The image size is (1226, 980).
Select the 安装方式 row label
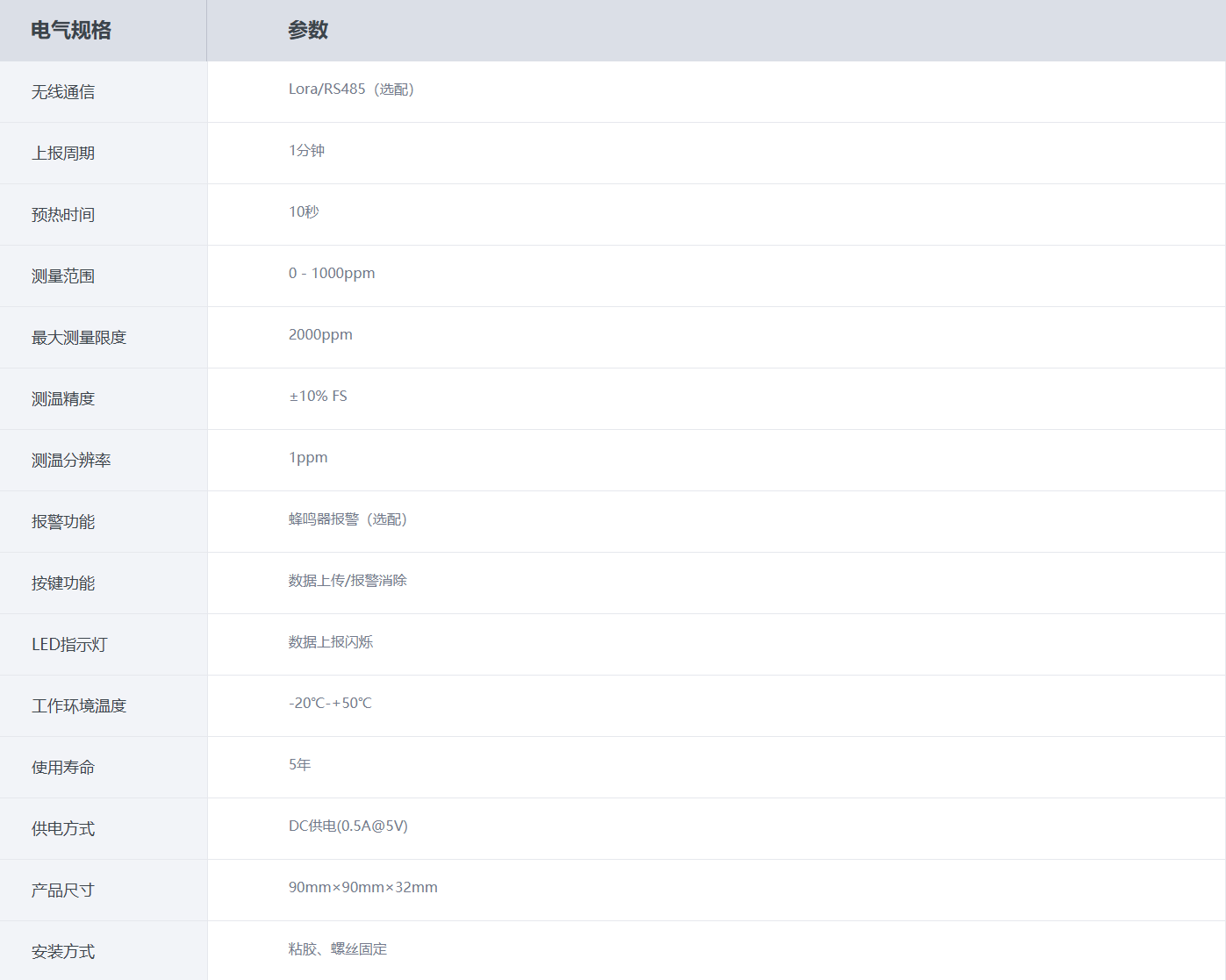(x=63, y=952)
